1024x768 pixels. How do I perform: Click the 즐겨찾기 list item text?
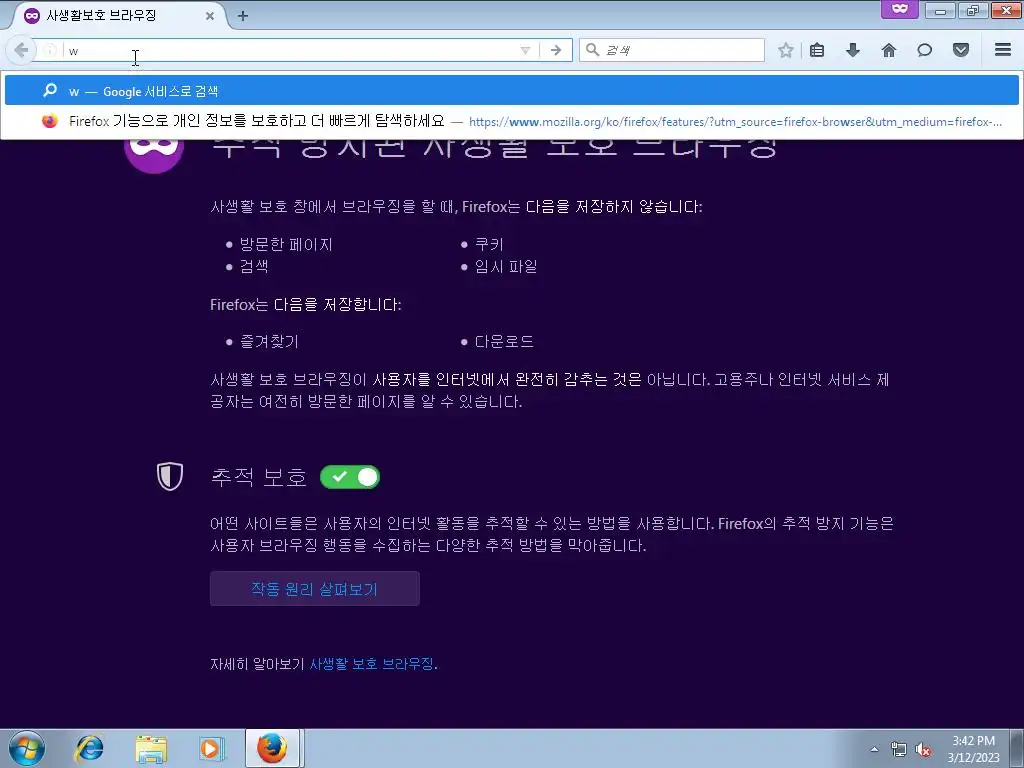pos(269,341)
